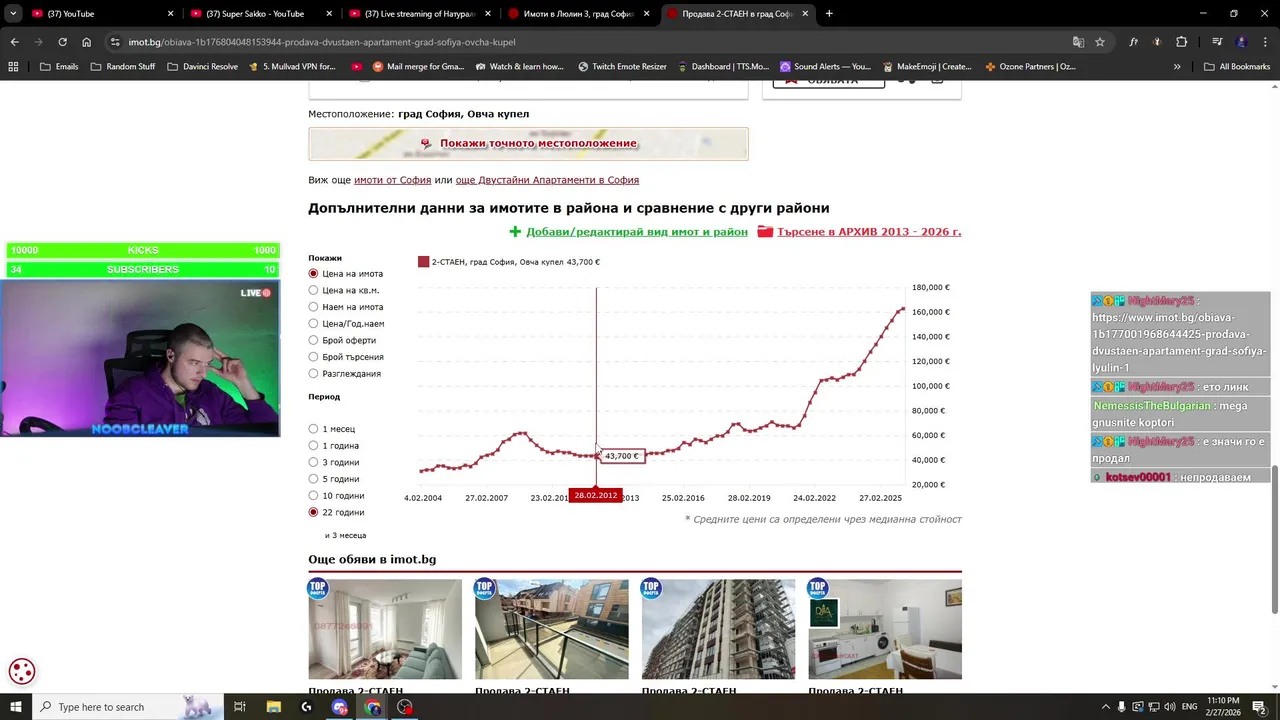Open the listing thumbnail with white kitchen
This screenshot has width=1280, height=720.
pyautogui.click(x=885, y=629)
